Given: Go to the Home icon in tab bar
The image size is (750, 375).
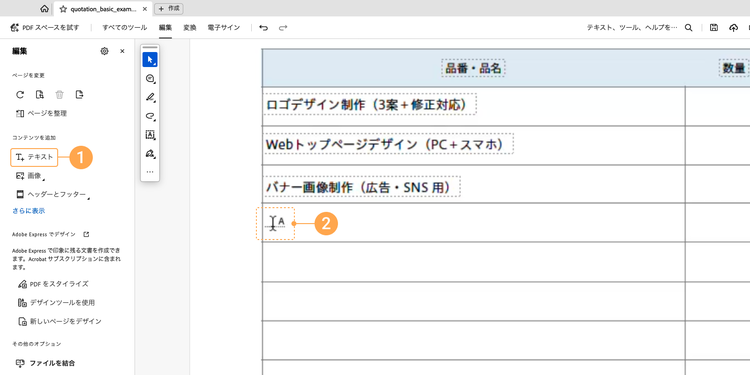Looking at the screenshot, I should pos(44,9).
